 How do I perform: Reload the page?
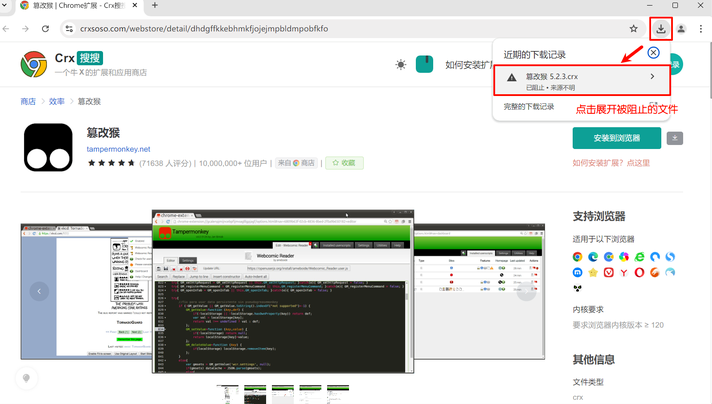tap(45, 29)
